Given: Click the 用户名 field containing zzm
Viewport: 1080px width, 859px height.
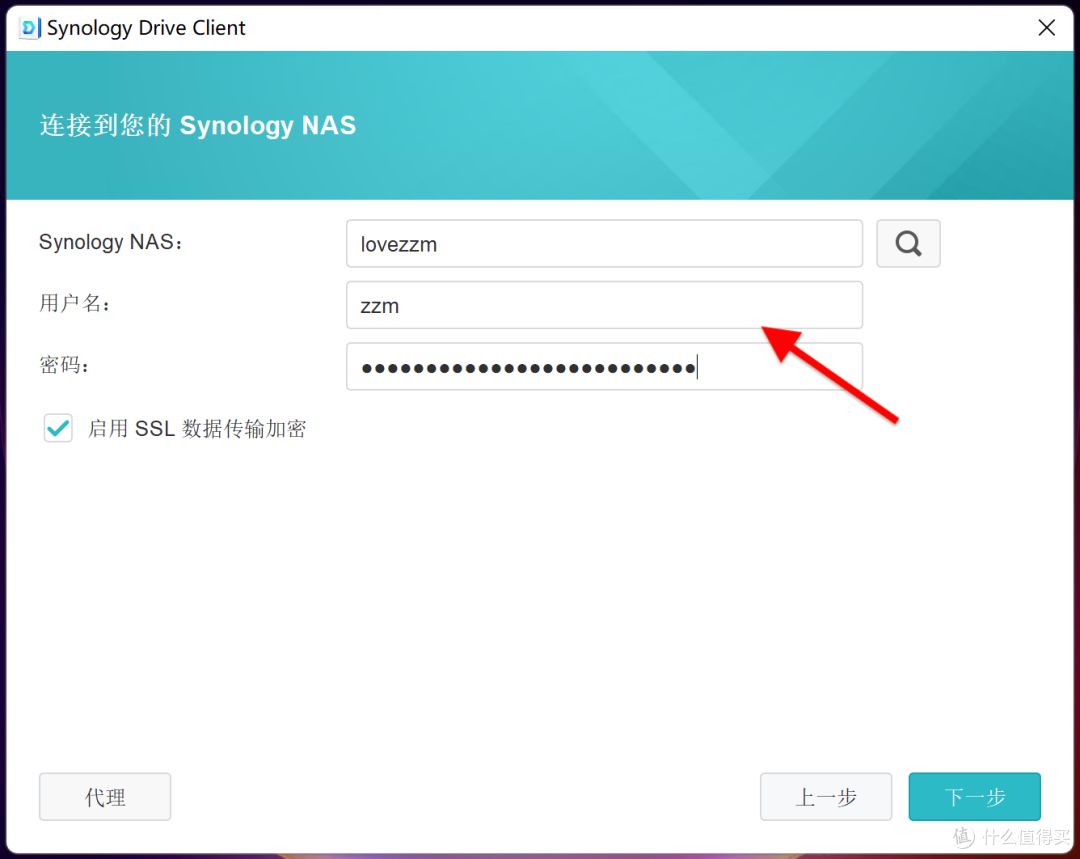Looking at the screenshot, I should click(x=603, y=305).
